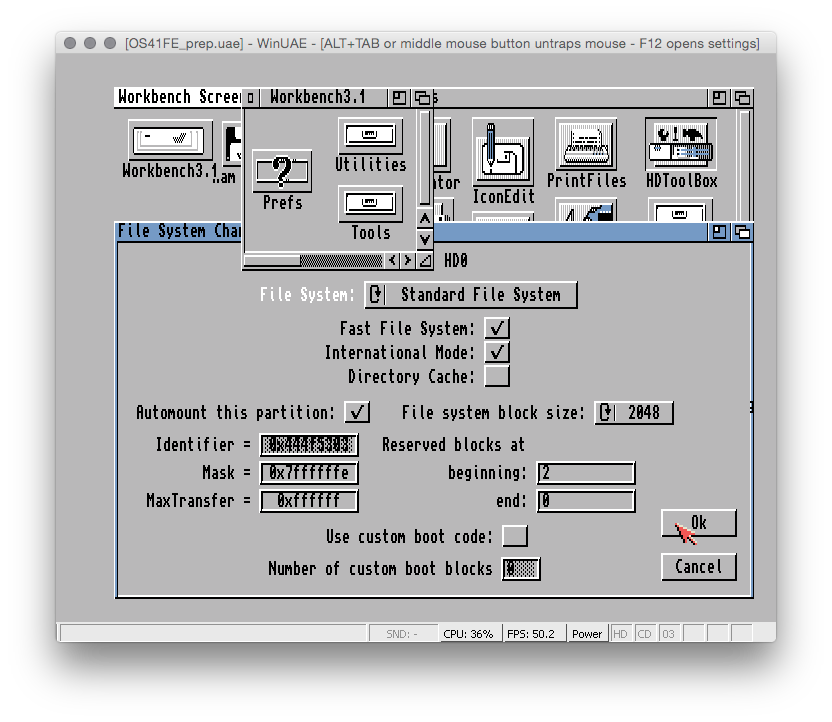Click the Power indicator in status bar

pyautogui.click(x=587, y=633)
